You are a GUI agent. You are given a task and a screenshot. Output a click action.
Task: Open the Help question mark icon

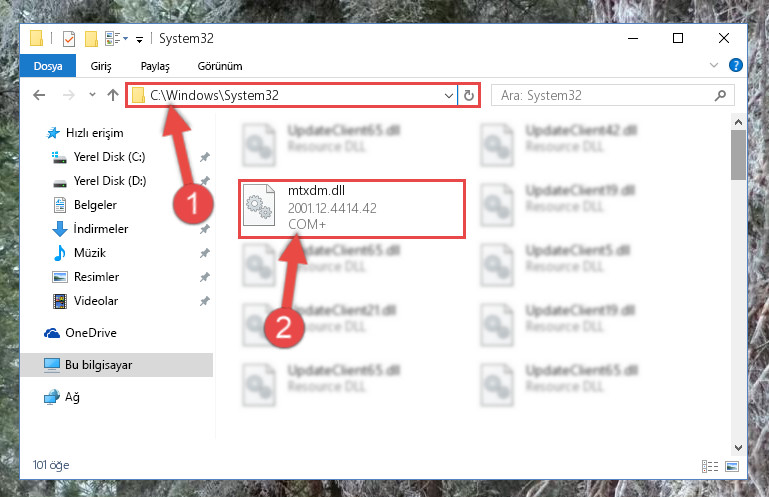[x=735, y=65]
